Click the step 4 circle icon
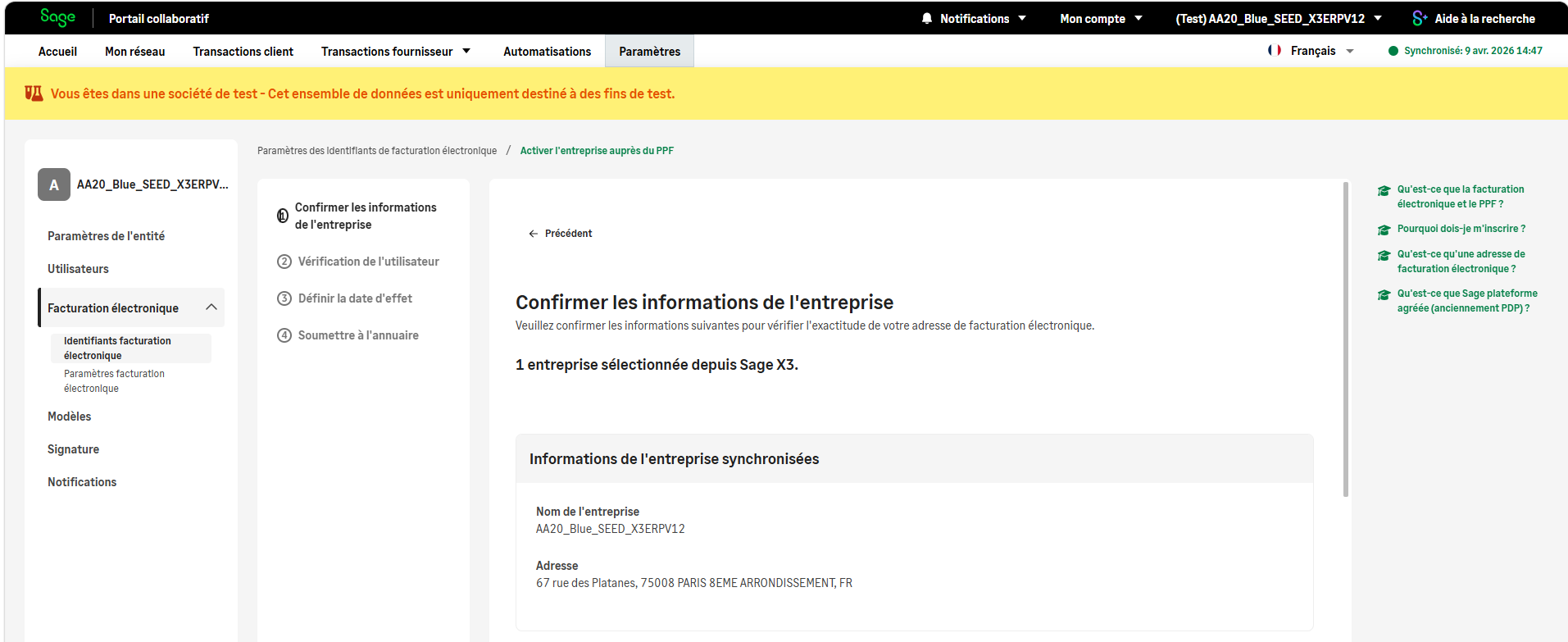 click(284, 335)
